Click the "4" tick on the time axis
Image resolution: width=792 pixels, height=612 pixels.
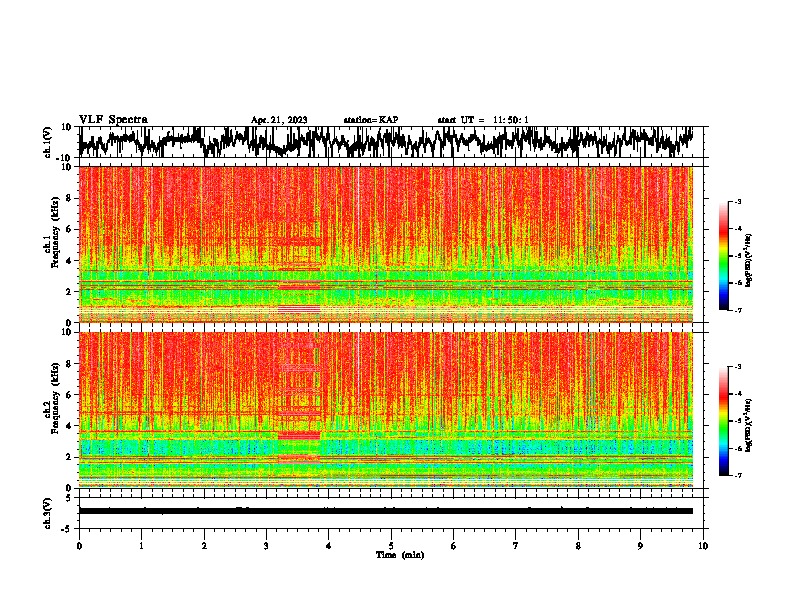329,546
